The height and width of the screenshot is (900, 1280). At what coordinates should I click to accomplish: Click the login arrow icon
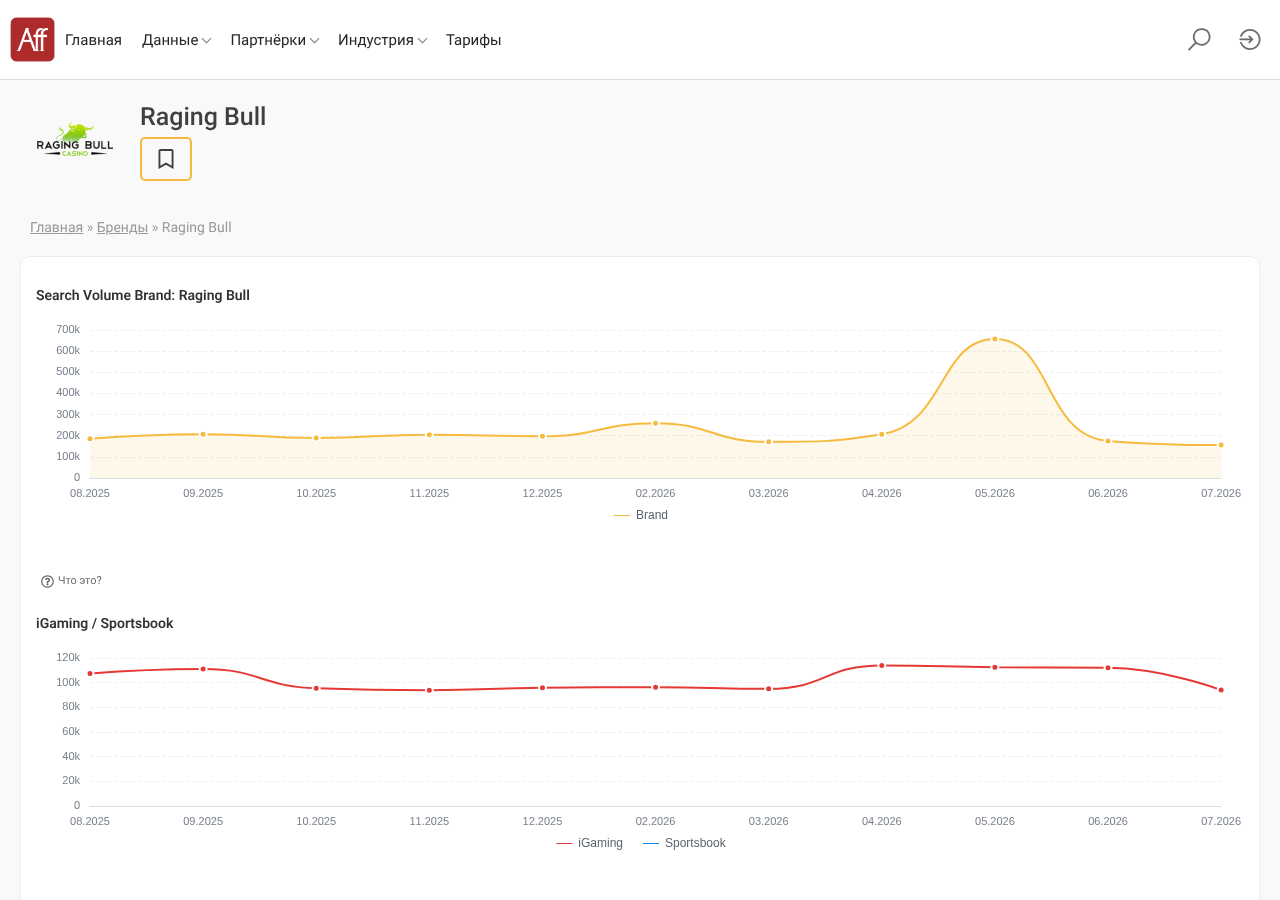tap(1250, 39)
